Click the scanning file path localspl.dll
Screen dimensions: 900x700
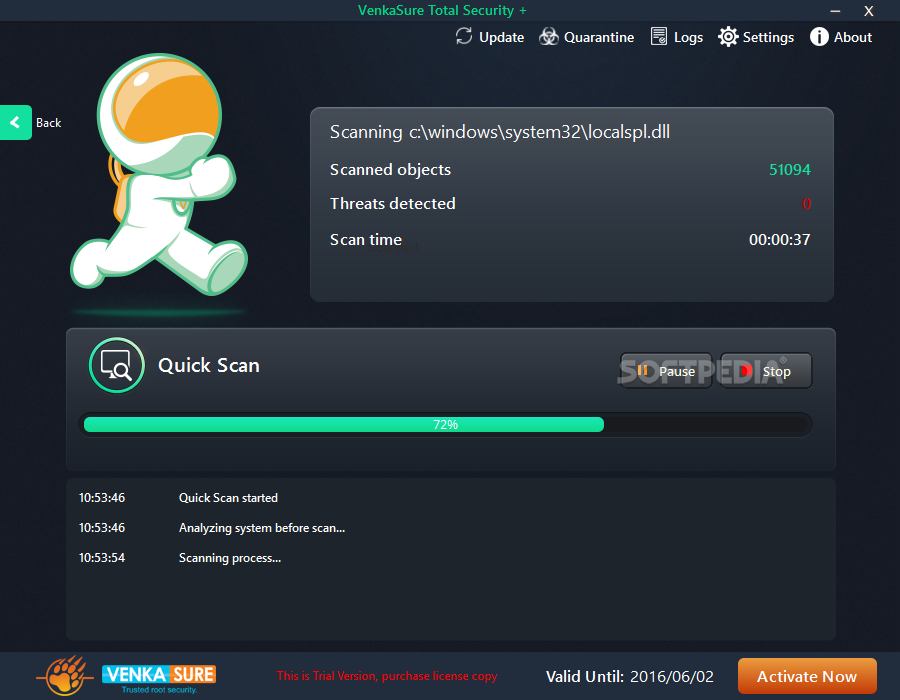tap(540, 132)
